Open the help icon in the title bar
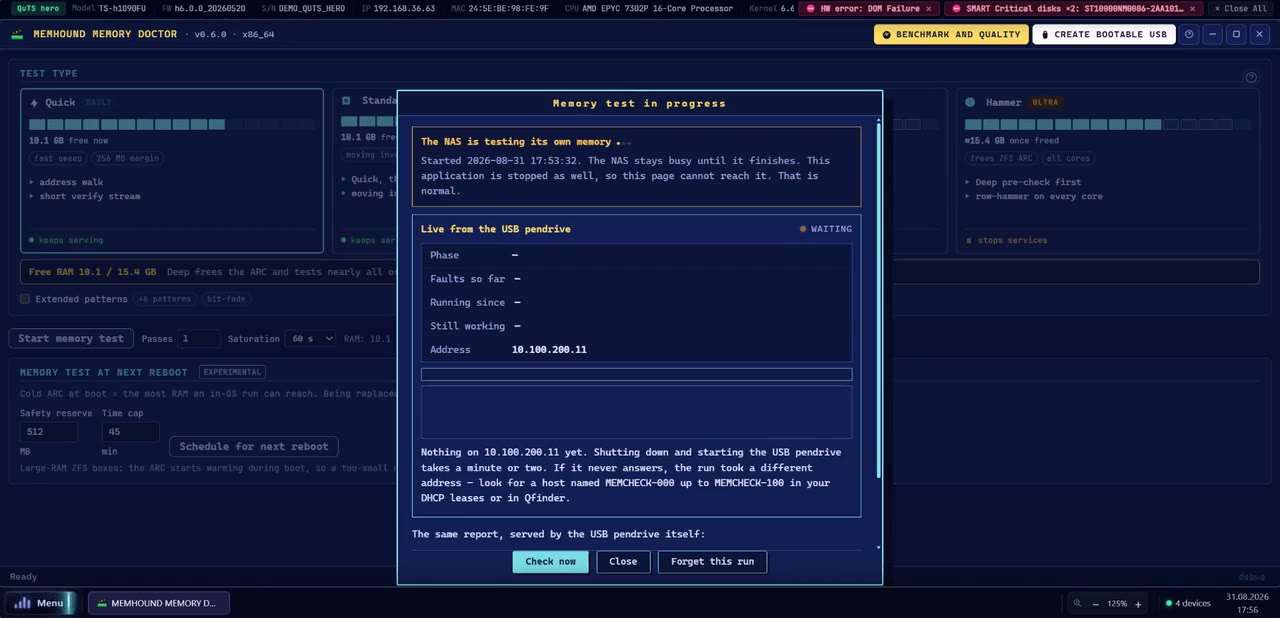The height and width of the screenshot is (618, 1280). (x=1189, y=34)
